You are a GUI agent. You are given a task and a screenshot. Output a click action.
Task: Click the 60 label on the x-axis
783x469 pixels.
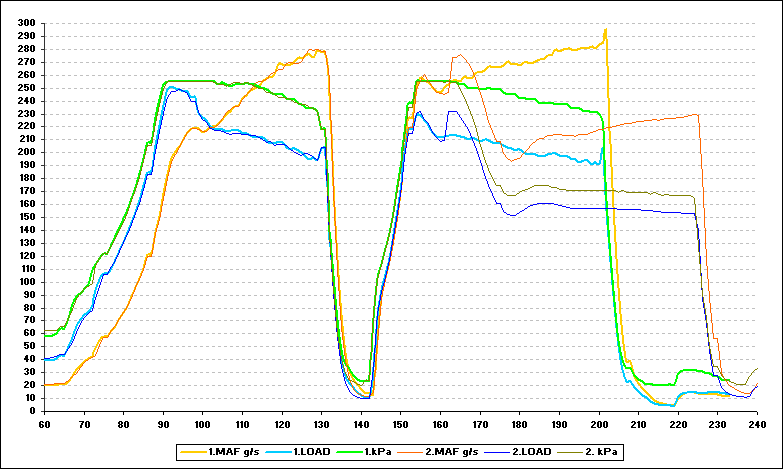[x=44, y=425]
